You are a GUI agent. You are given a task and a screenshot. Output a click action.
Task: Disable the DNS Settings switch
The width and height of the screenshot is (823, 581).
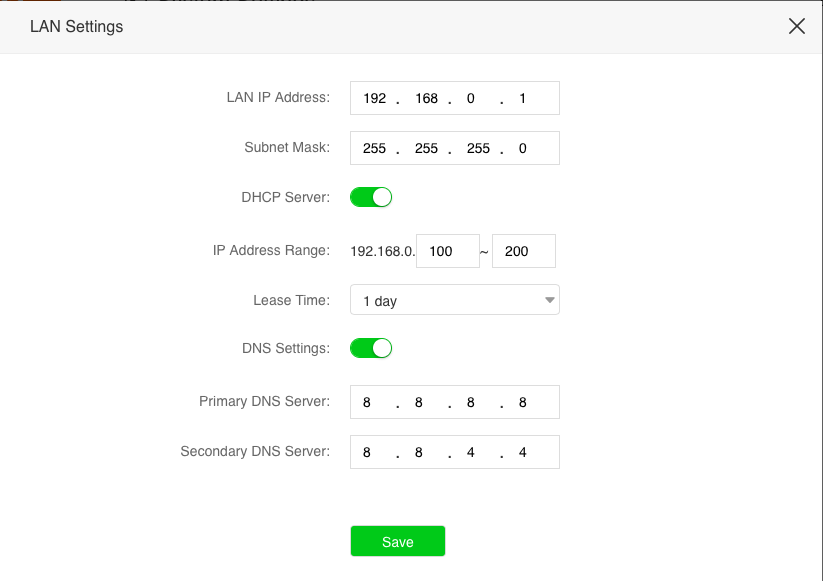click(x=371, y=348)
